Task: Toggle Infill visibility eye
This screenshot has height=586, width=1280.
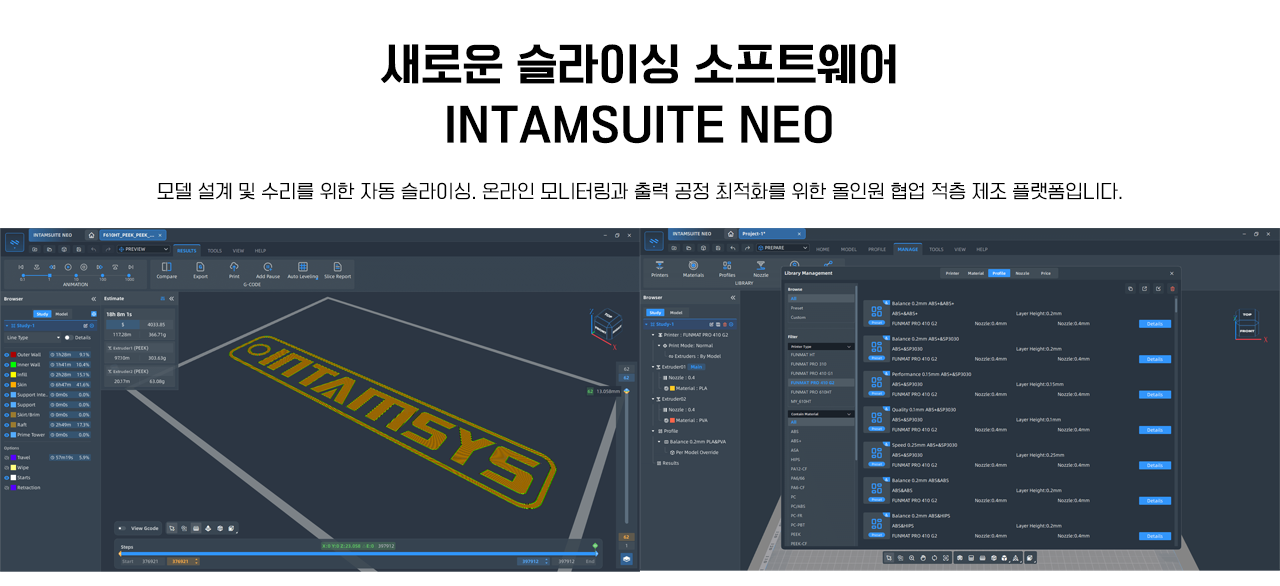Action: click(6, 375)
